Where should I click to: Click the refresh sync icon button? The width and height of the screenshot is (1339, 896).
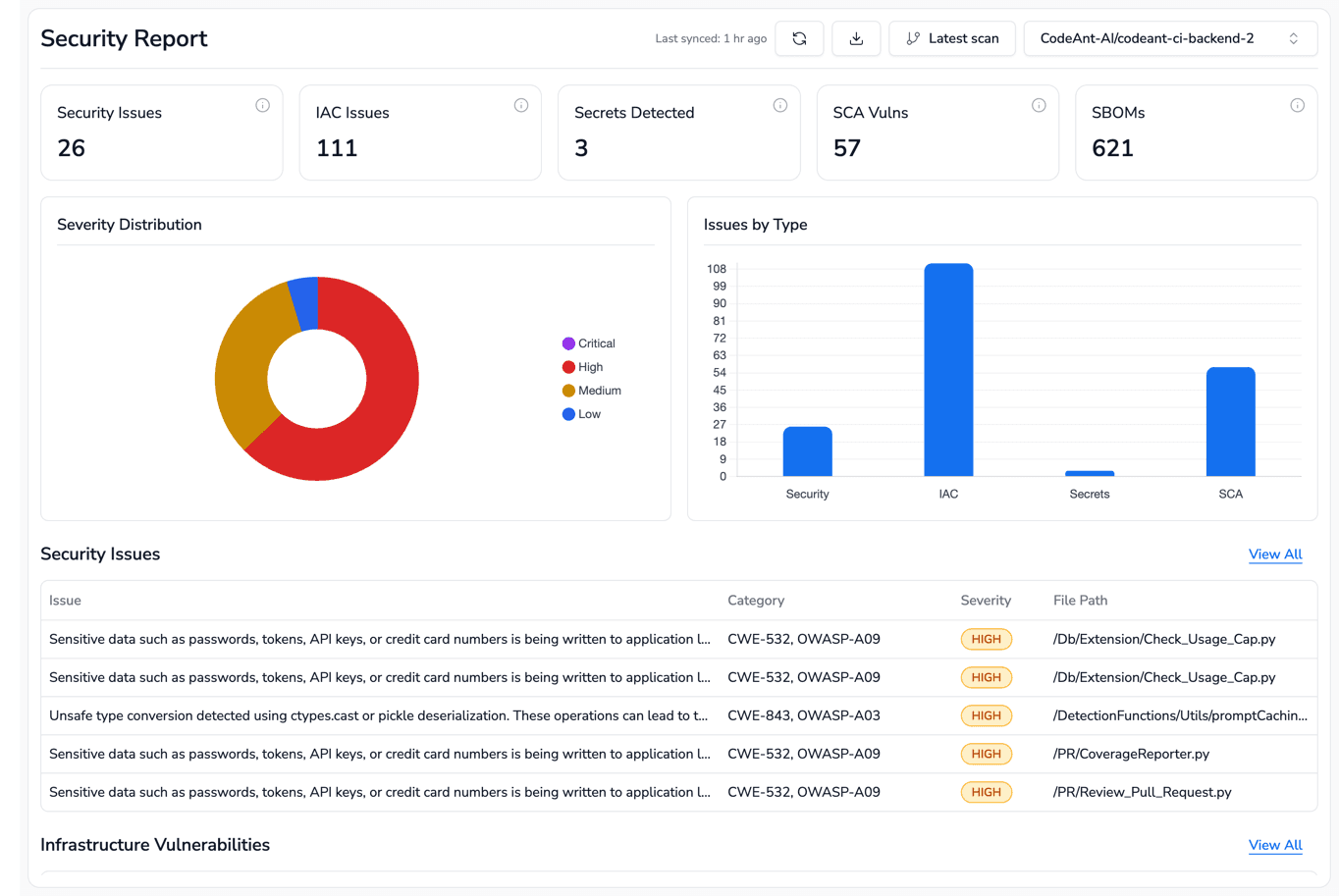click(799, 38)
